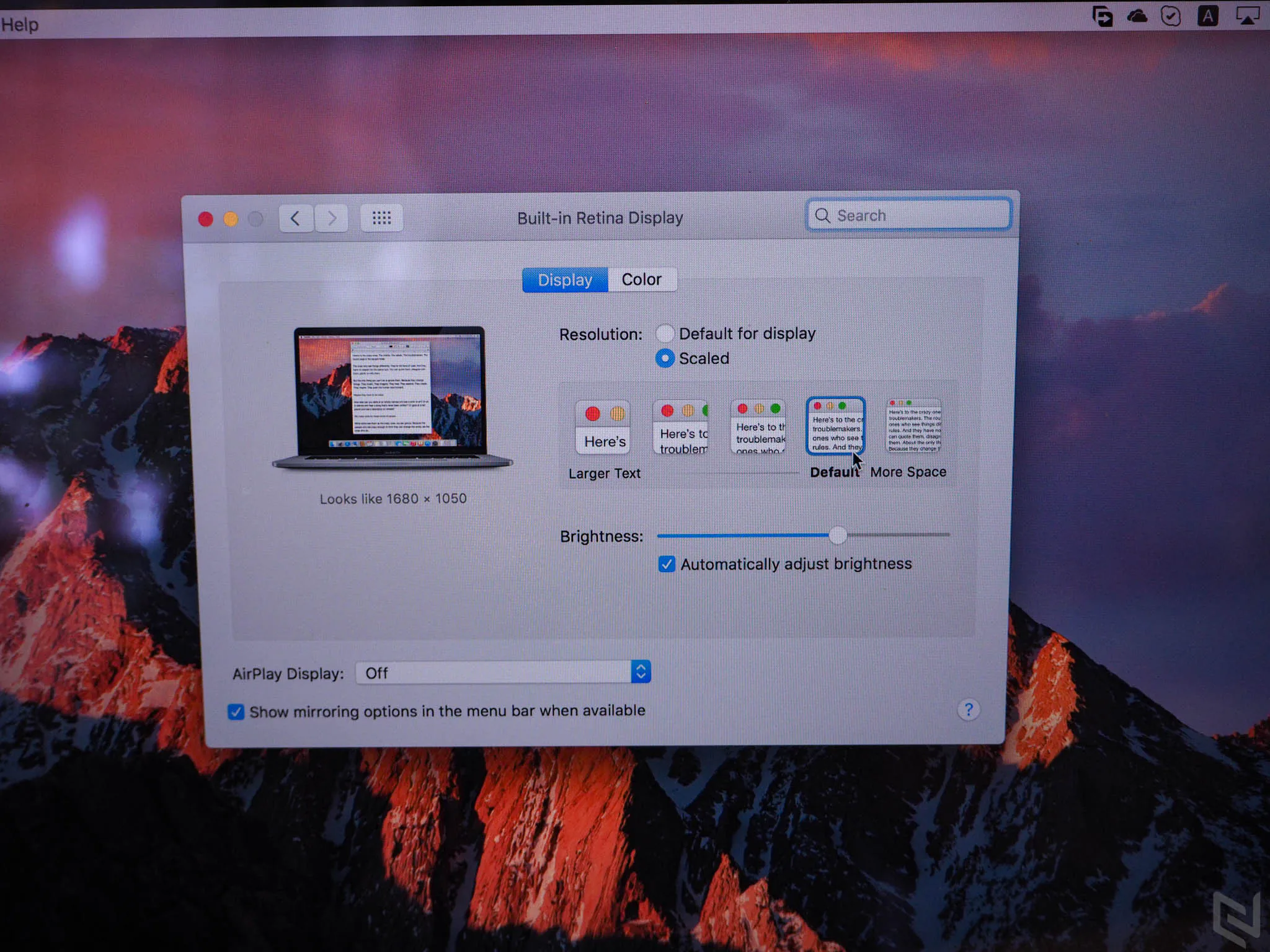This screenshot has height=952, width=1270.
Task: Select the 'Scaled' resolution option
Action: (665, 358)
